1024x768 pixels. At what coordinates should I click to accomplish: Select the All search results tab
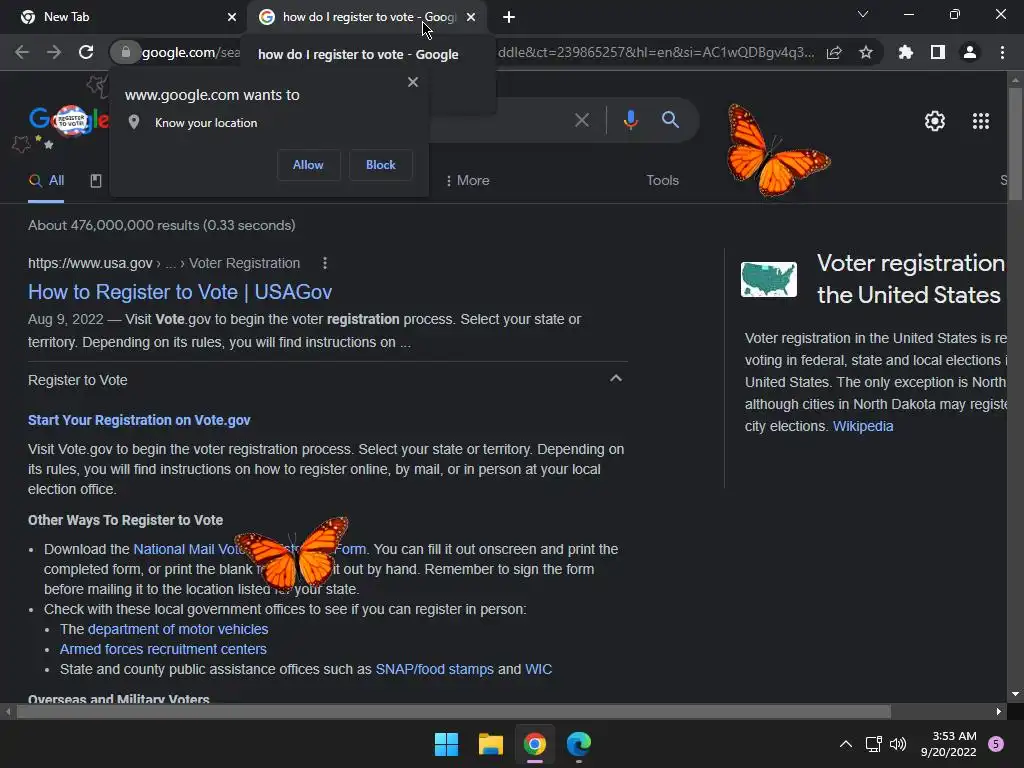point(46,181)
